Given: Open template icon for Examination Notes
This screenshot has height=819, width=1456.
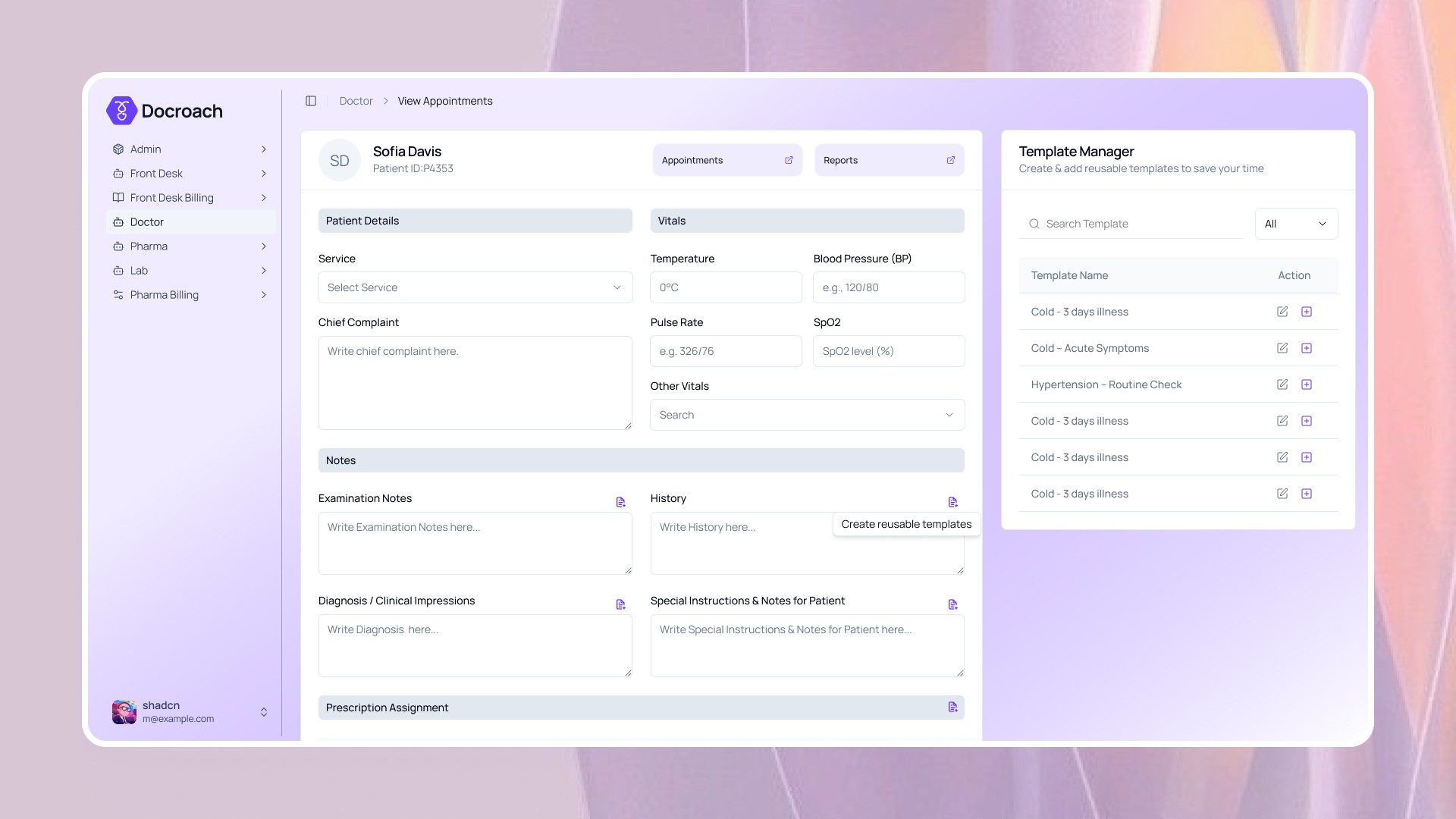Looking at the screenshot, I should (x=621, y=502).
